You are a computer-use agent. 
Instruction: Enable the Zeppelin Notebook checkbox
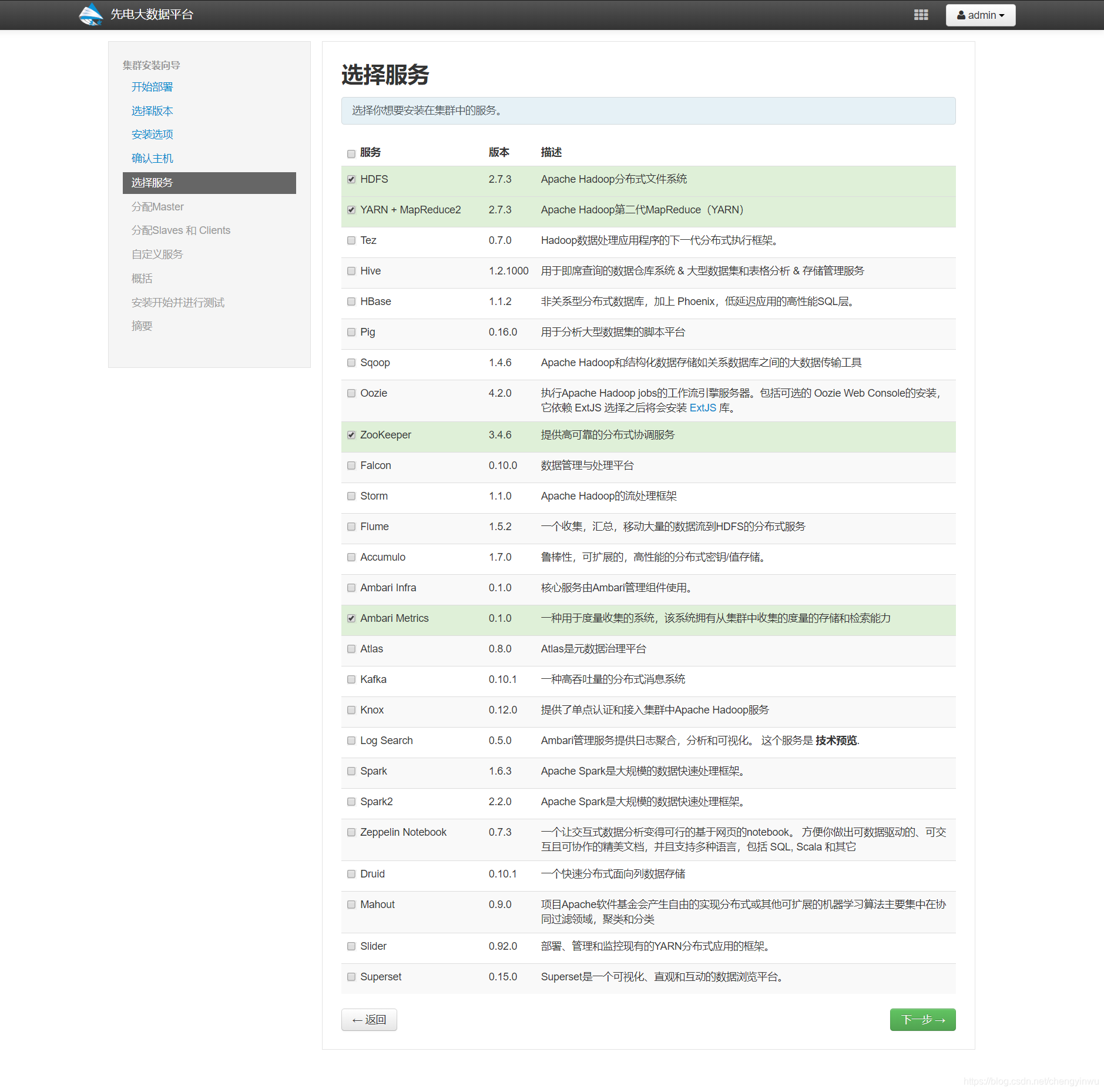click(351, 832)
